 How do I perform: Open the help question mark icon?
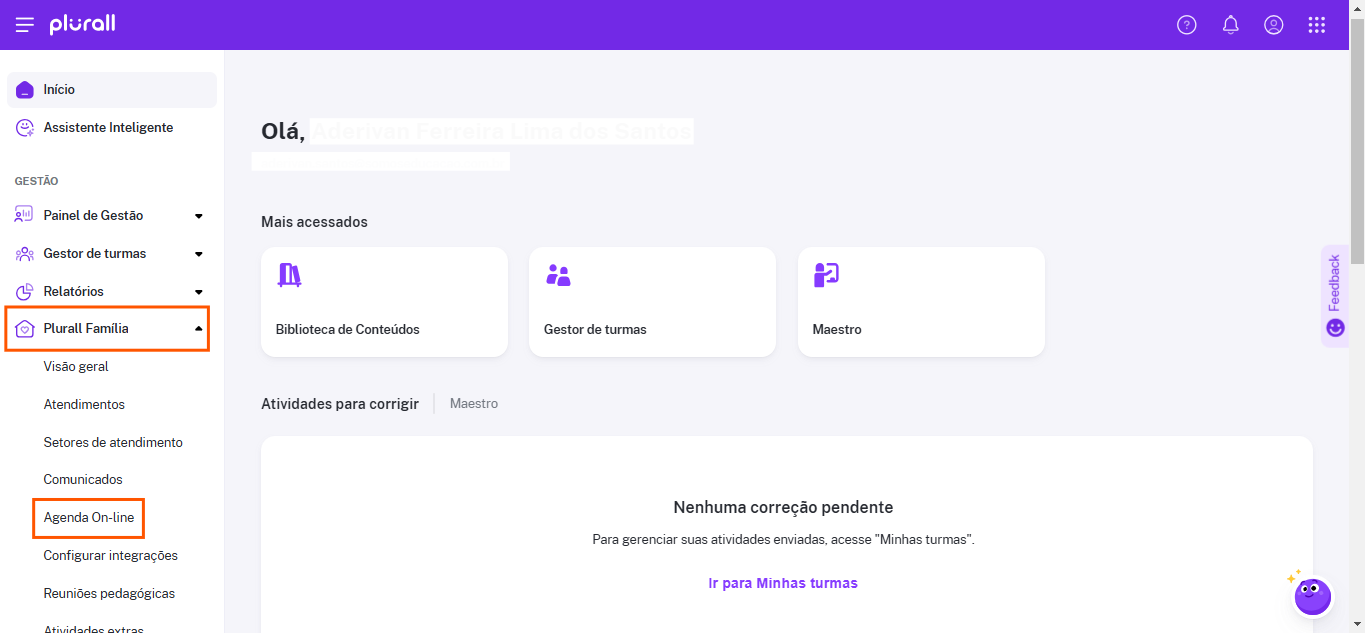(x=1187, y=25)
